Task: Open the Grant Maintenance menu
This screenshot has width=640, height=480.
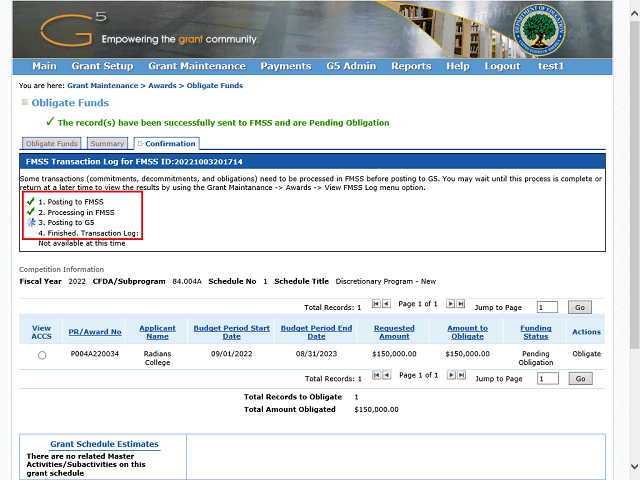Action: (x=196, y=66)
